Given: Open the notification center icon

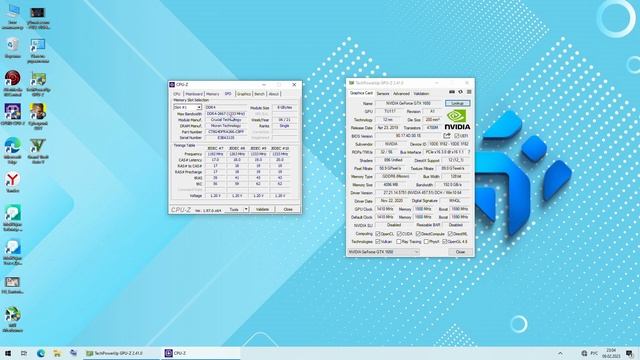Looking at the screenshot, I should click(630, 353).
